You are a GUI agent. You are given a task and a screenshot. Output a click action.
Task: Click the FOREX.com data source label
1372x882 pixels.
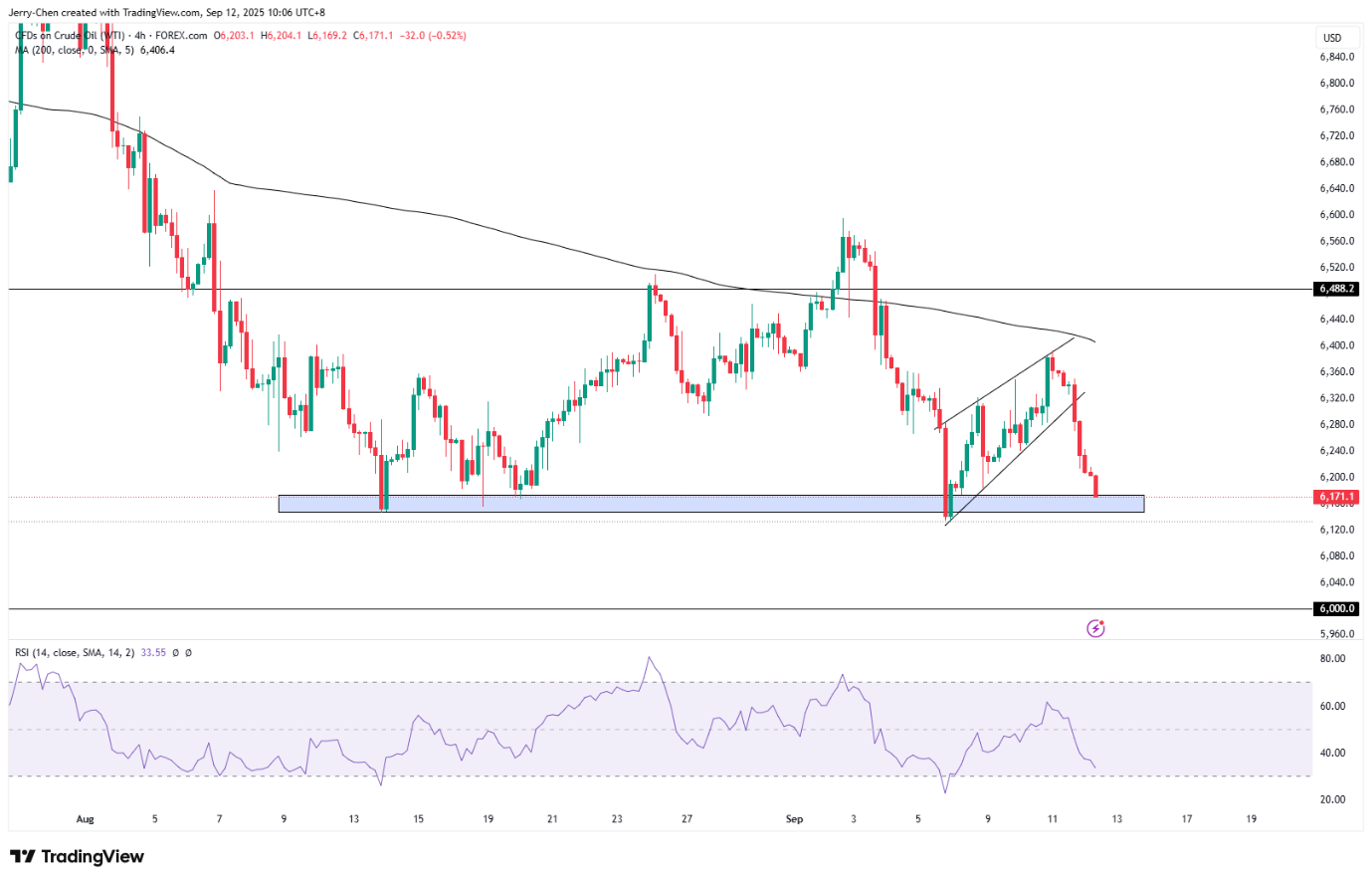pyautogui.click(x=181, y=36)
